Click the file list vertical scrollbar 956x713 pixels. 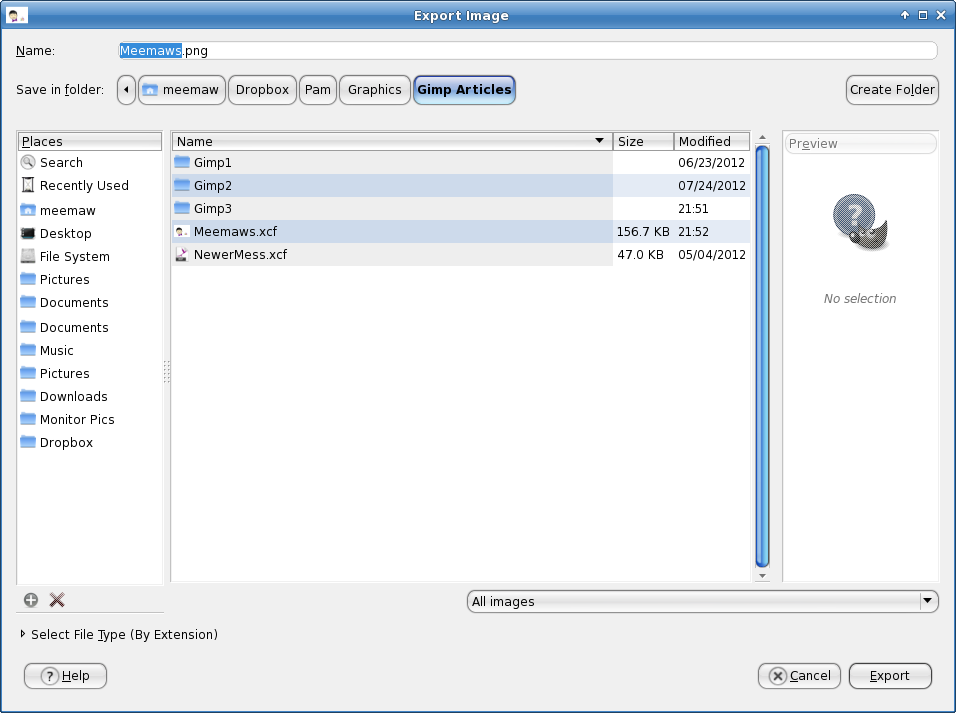point(762,356)
